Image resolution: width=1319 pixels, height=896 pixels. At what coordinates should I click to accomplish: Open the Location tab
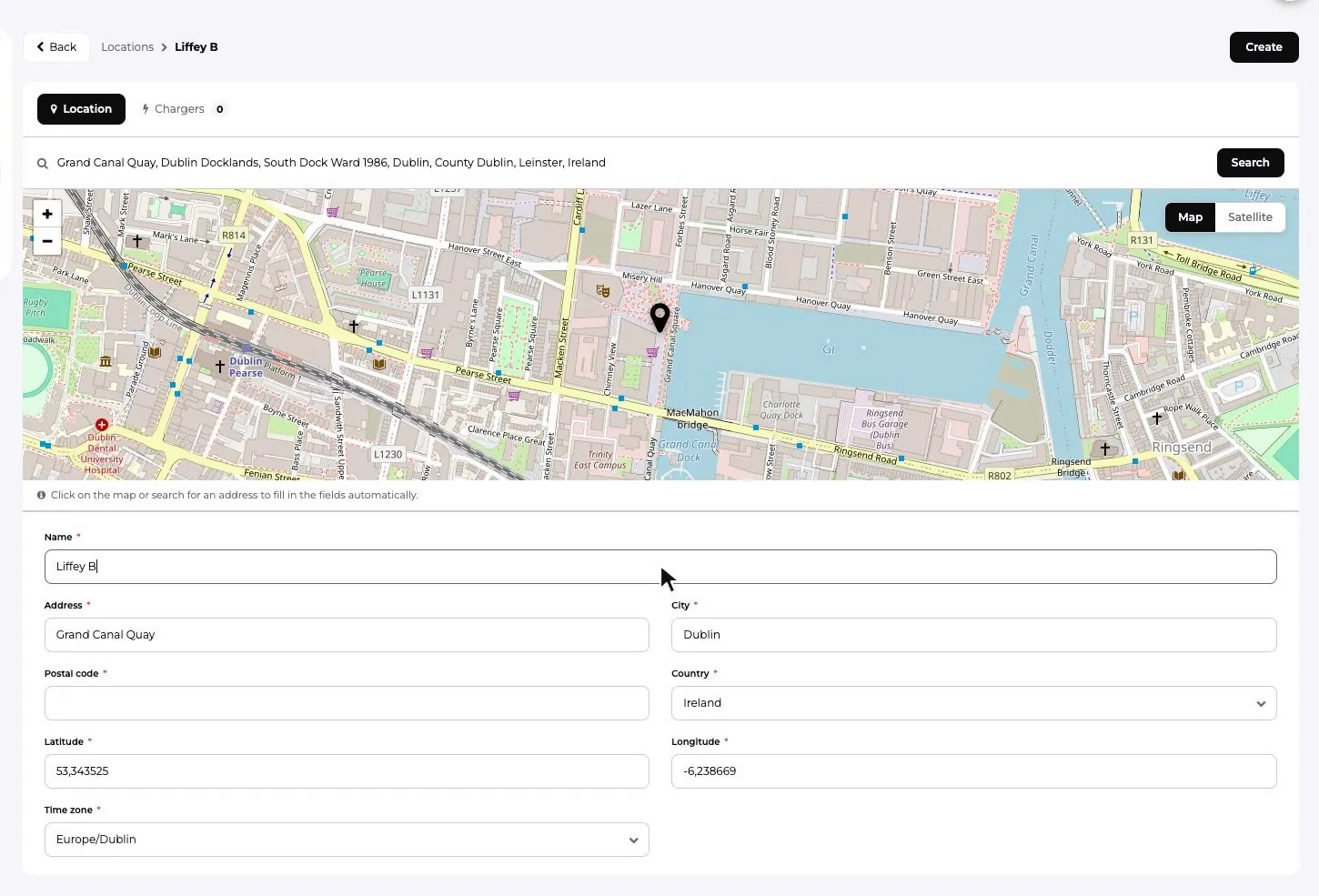click(81, 109)
